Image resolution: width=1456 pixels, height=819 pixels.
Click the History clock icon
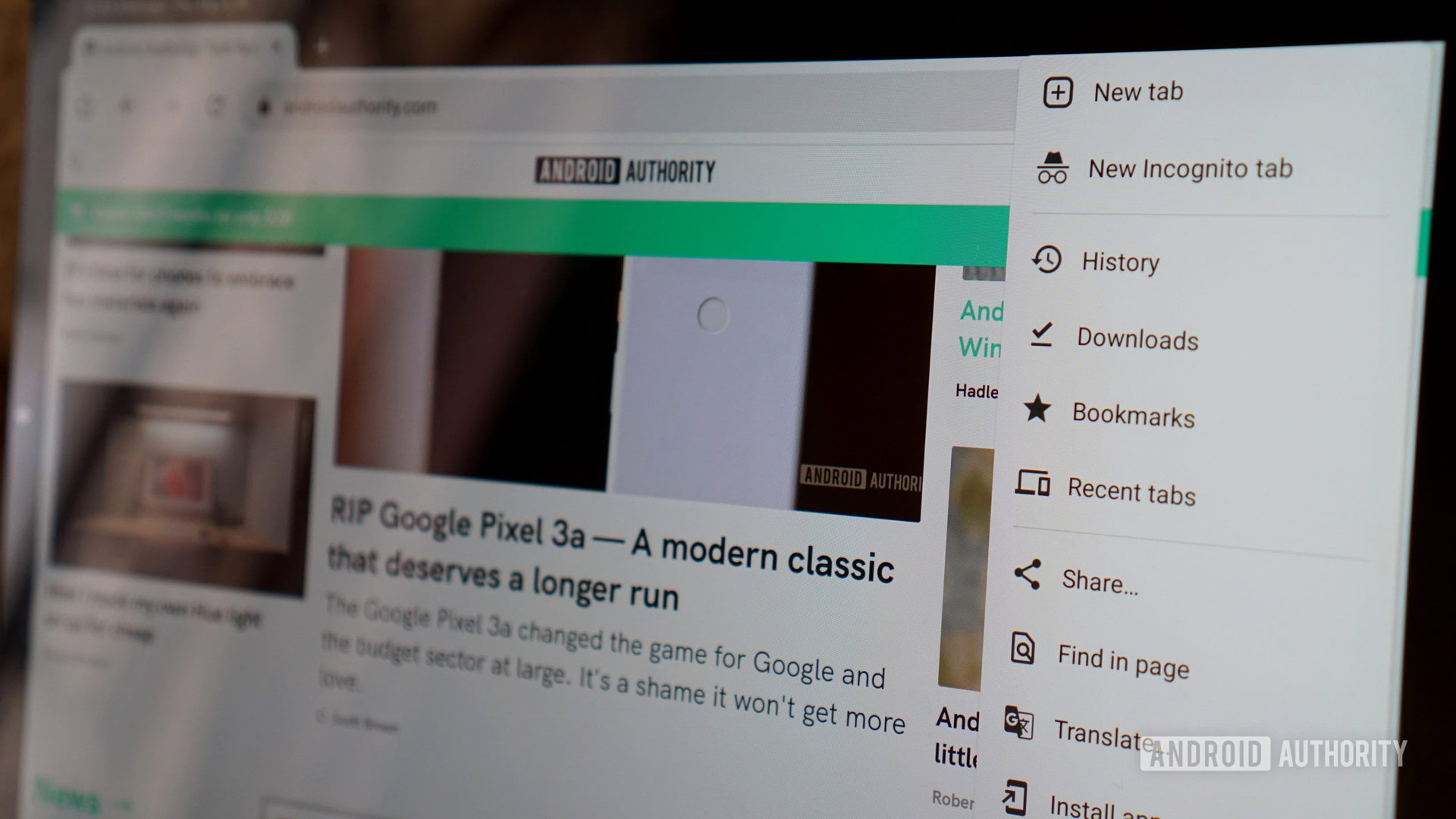(1048, 262)
